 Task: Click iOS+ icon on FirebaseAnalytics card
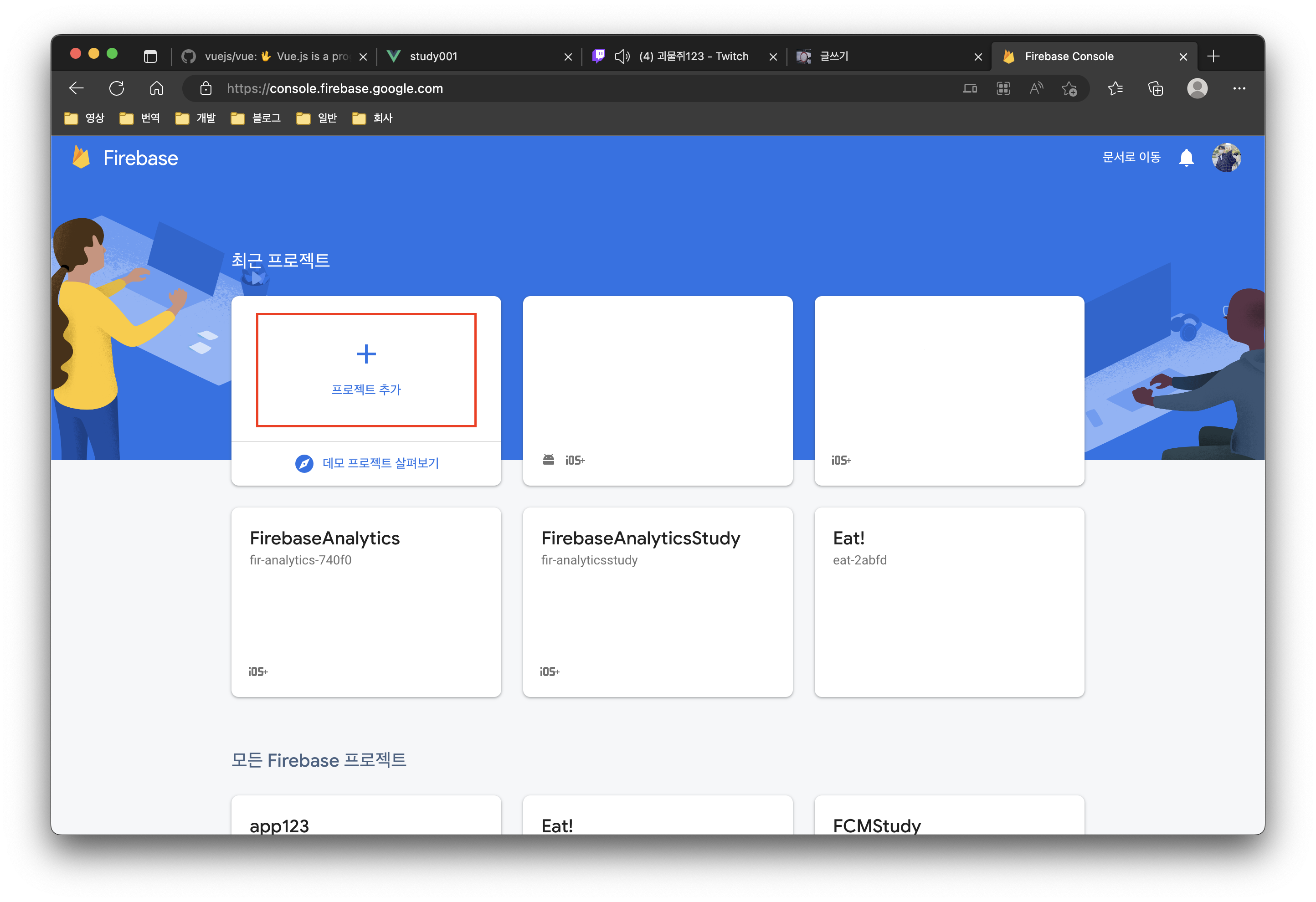tap(258, 671)
